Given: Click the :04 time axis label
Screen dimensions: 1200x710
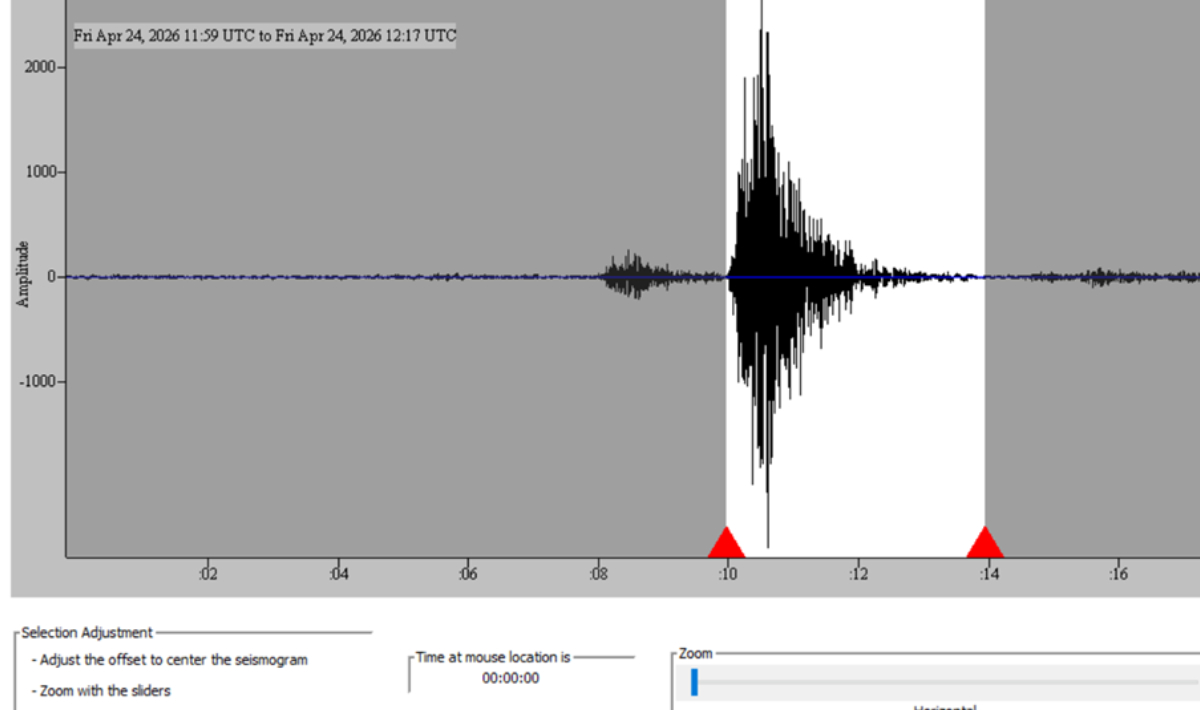Looking at the screenshot, I should pos(338,574).
